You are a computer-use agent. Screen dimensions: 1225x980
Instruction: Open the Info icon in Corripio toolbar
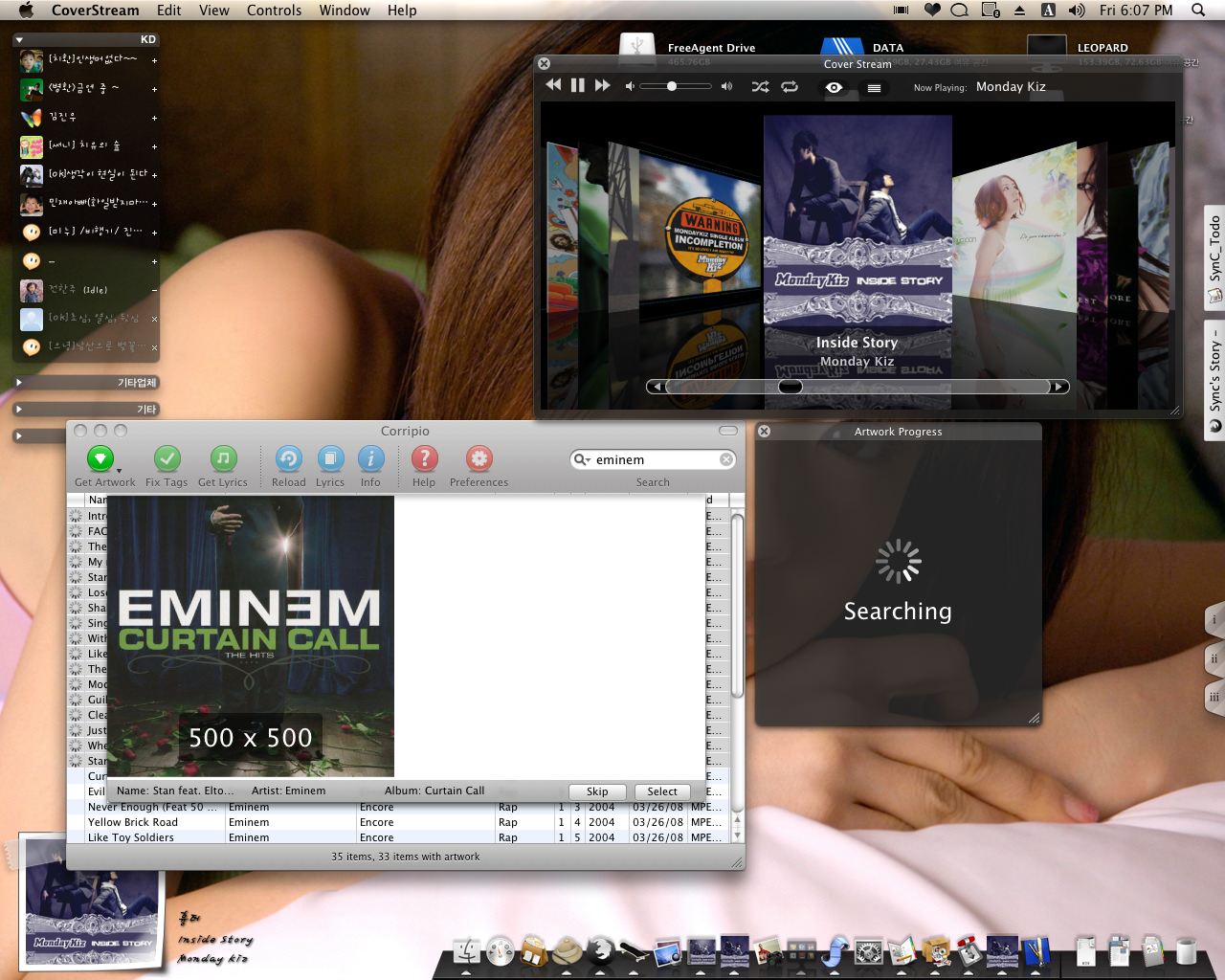(370, 458)
